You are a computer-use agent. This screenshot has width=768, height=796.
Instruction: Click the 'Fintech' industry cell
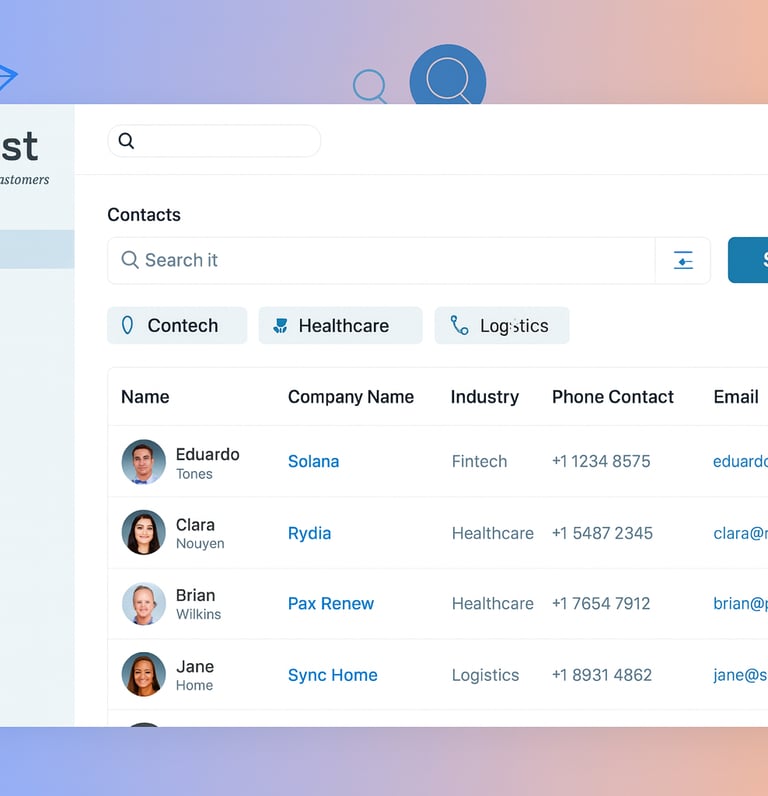pyautogui.click(x=479, y=461)
